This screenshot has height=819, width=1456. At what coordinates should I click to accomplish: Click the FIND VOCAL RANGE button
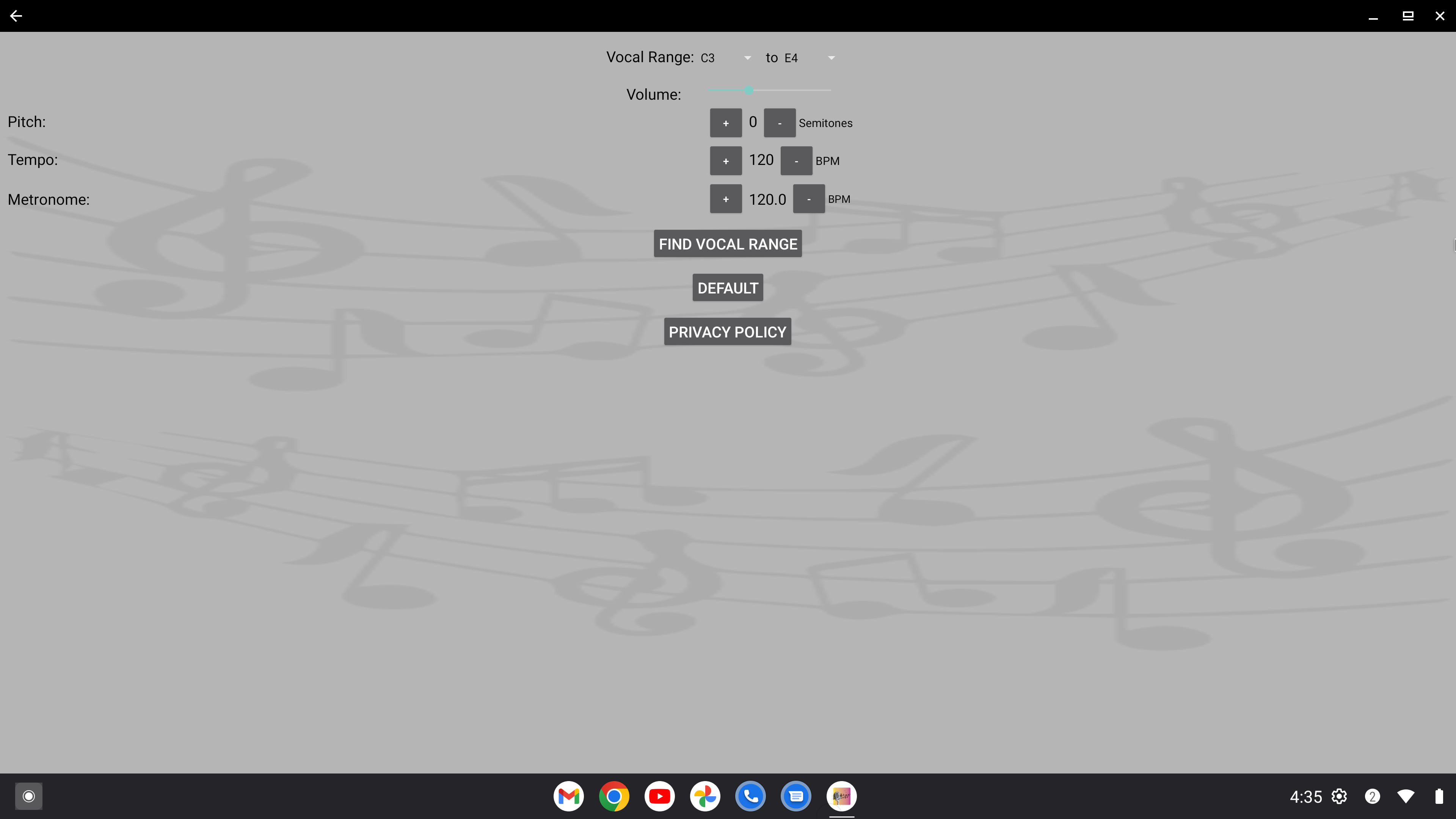coord(728,243)
